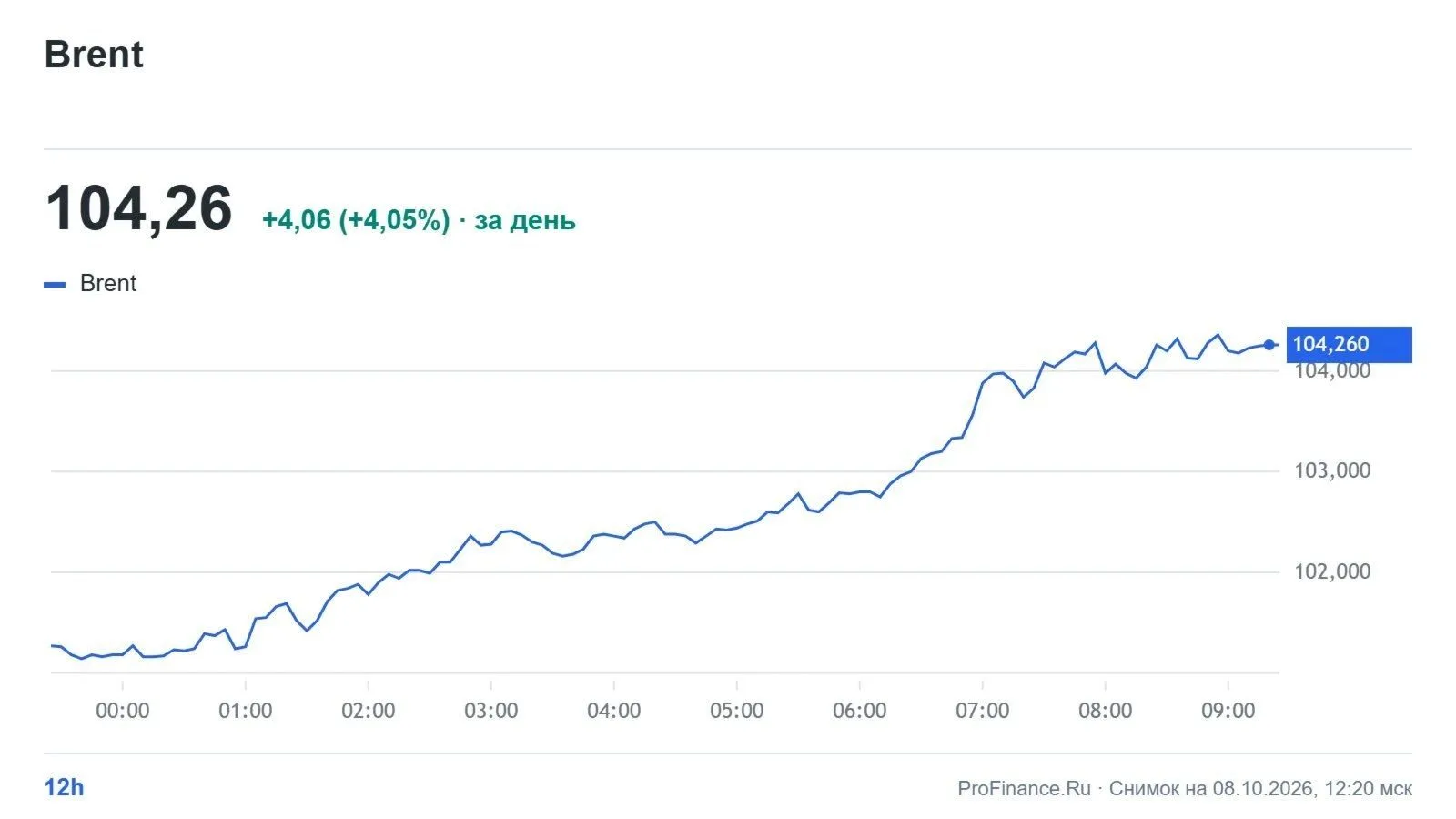This screenshot has width=1456, height=819.
Task: Click the 104,260 current price tag
Action: coord(1349,344)
